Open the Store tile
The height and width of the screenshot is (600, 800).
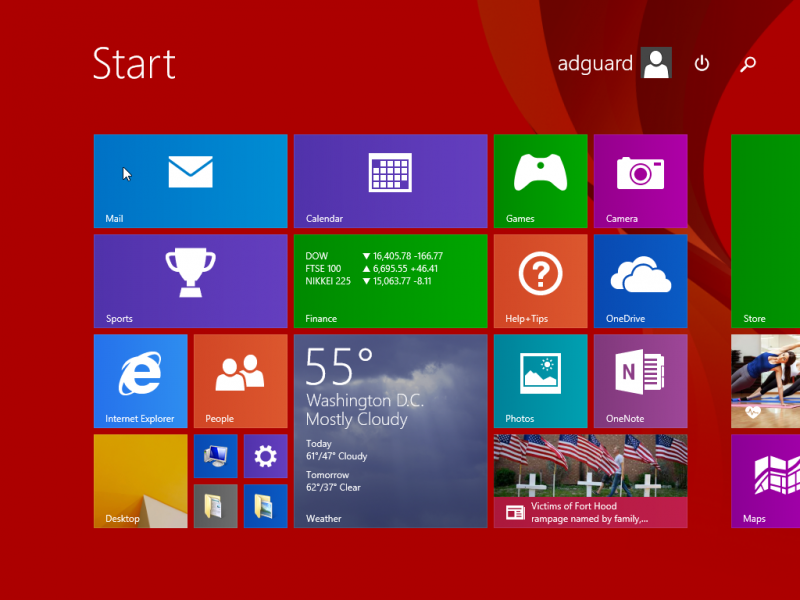tap(765, 231)
